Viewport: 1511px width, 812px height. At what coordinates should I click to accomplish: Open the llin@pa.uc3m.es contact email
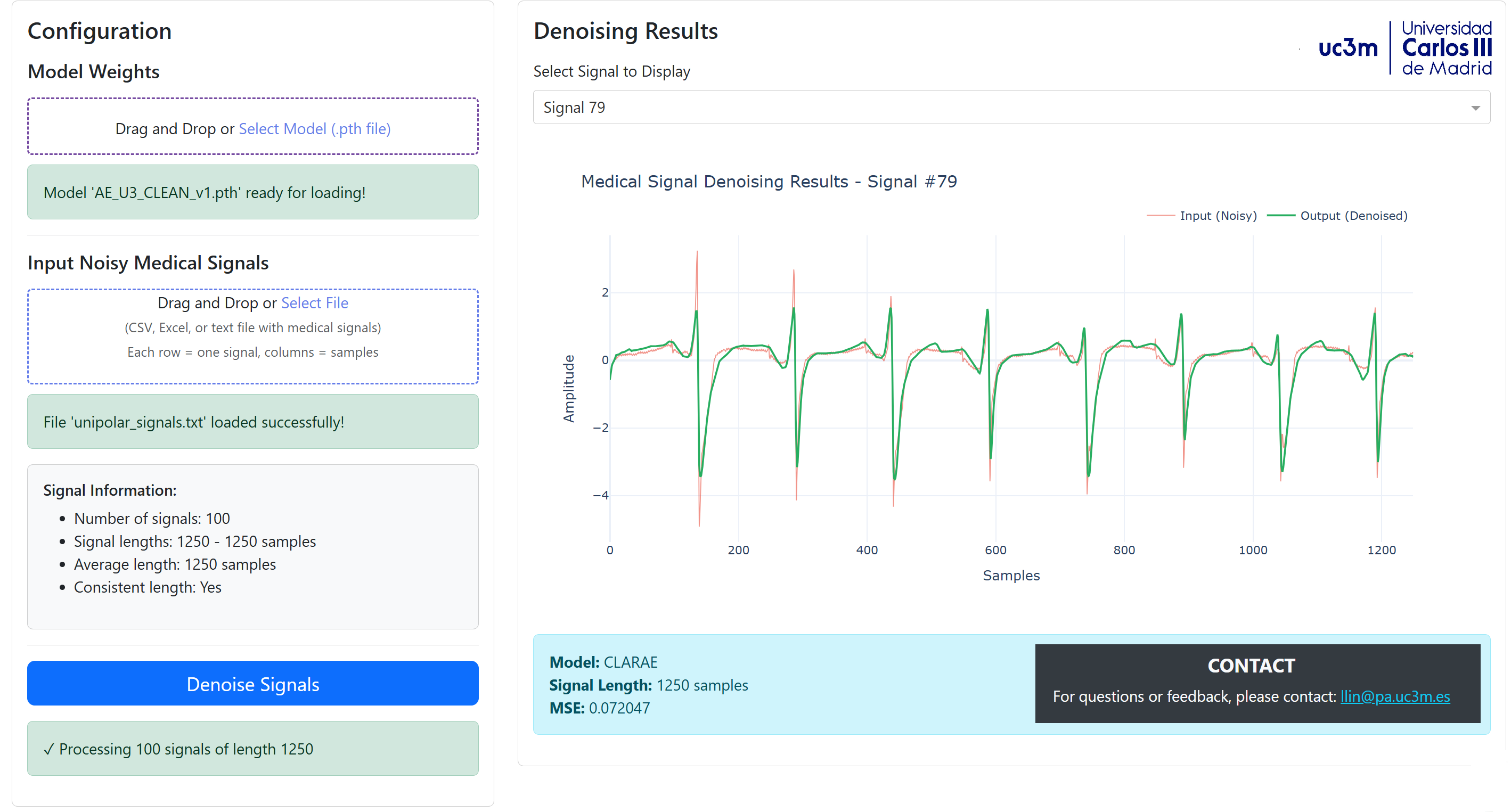1394,696
